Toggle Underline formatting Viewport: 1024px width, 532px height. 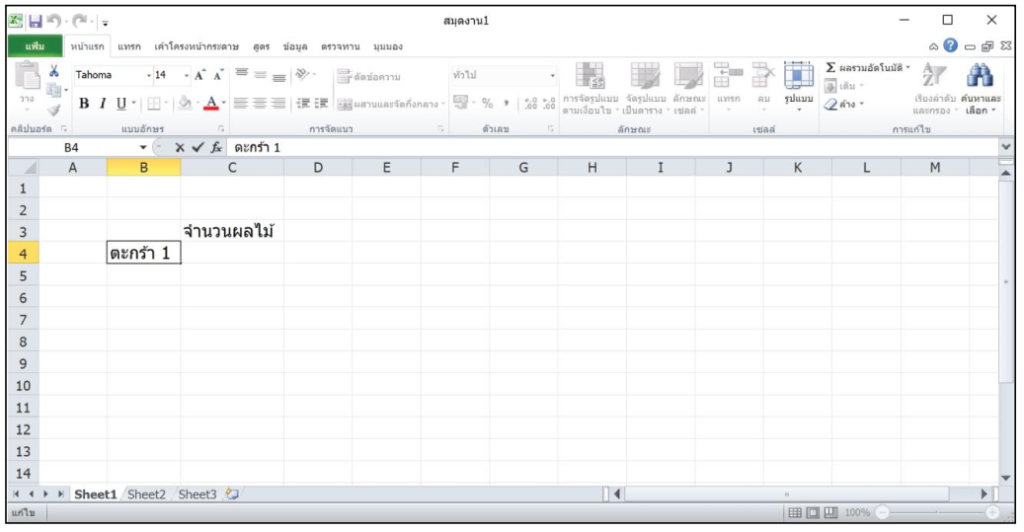click(120, 104)
